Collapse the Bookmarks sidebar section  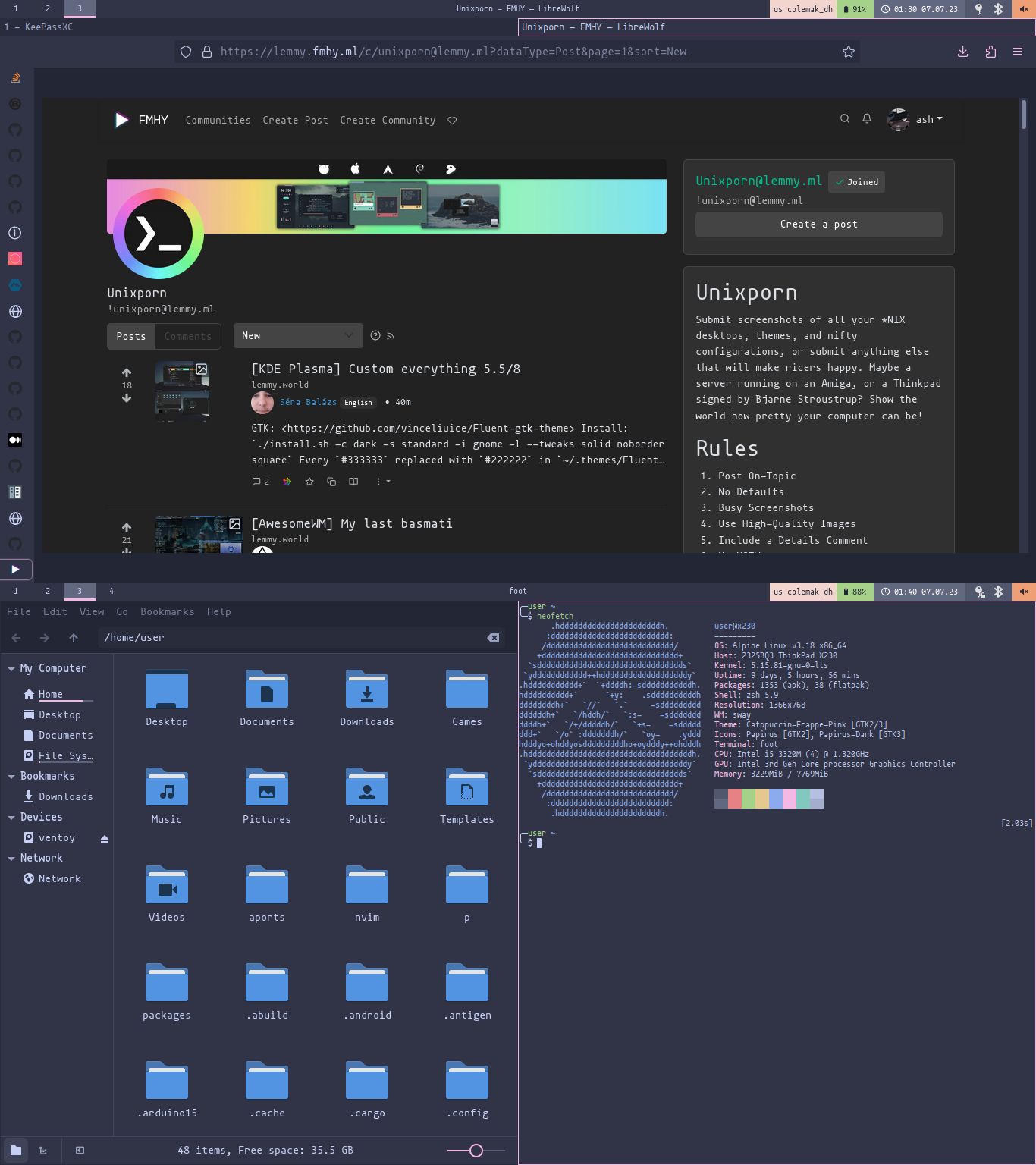[x=11, y=777]
